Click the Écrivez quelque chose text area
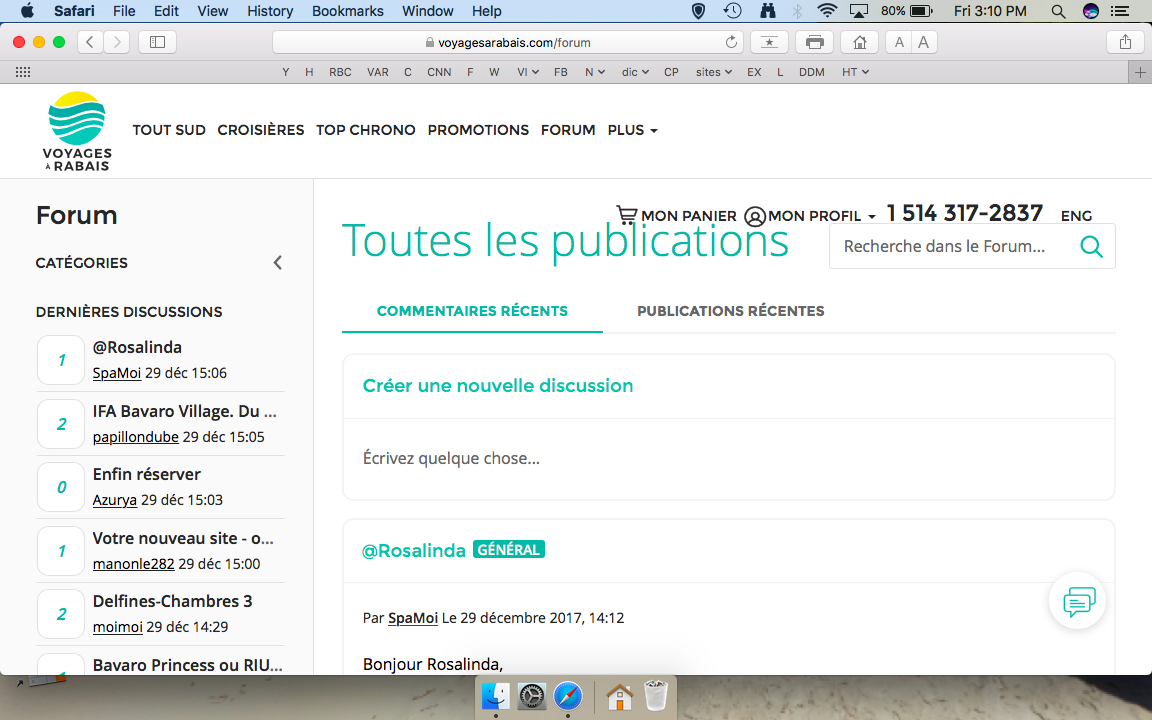Image resolution: width=1152 pixels, height=720 pixels. [729, 458]
